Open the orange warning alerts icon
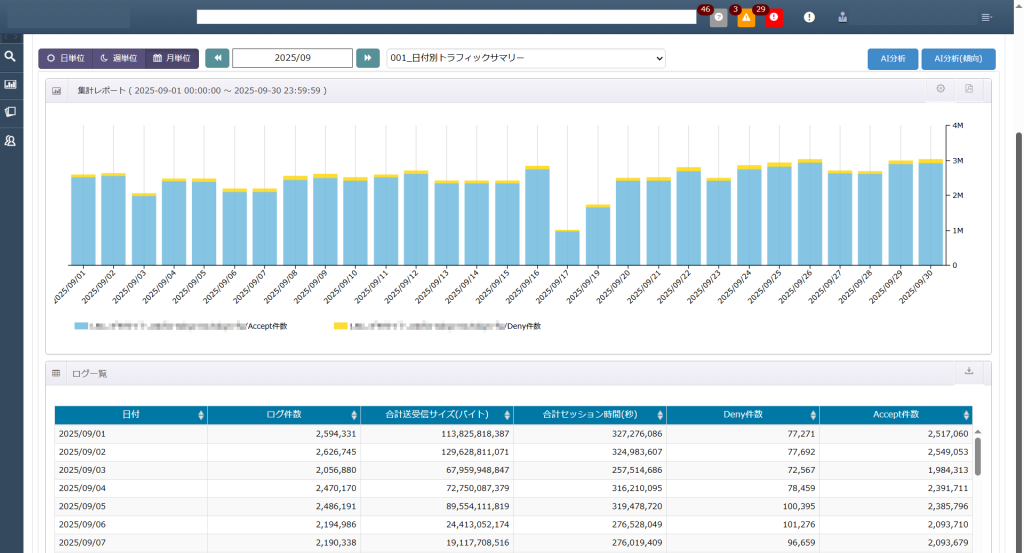Image resolution: width=1024 pixels, height=553 pixels. (746, 17)
